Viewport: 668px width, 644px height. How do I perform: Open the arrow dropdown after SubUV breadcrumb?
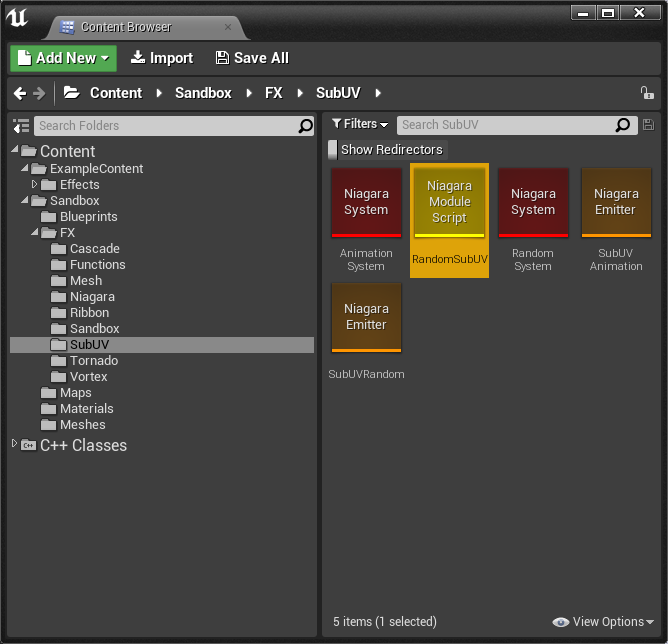coord(378,93)
